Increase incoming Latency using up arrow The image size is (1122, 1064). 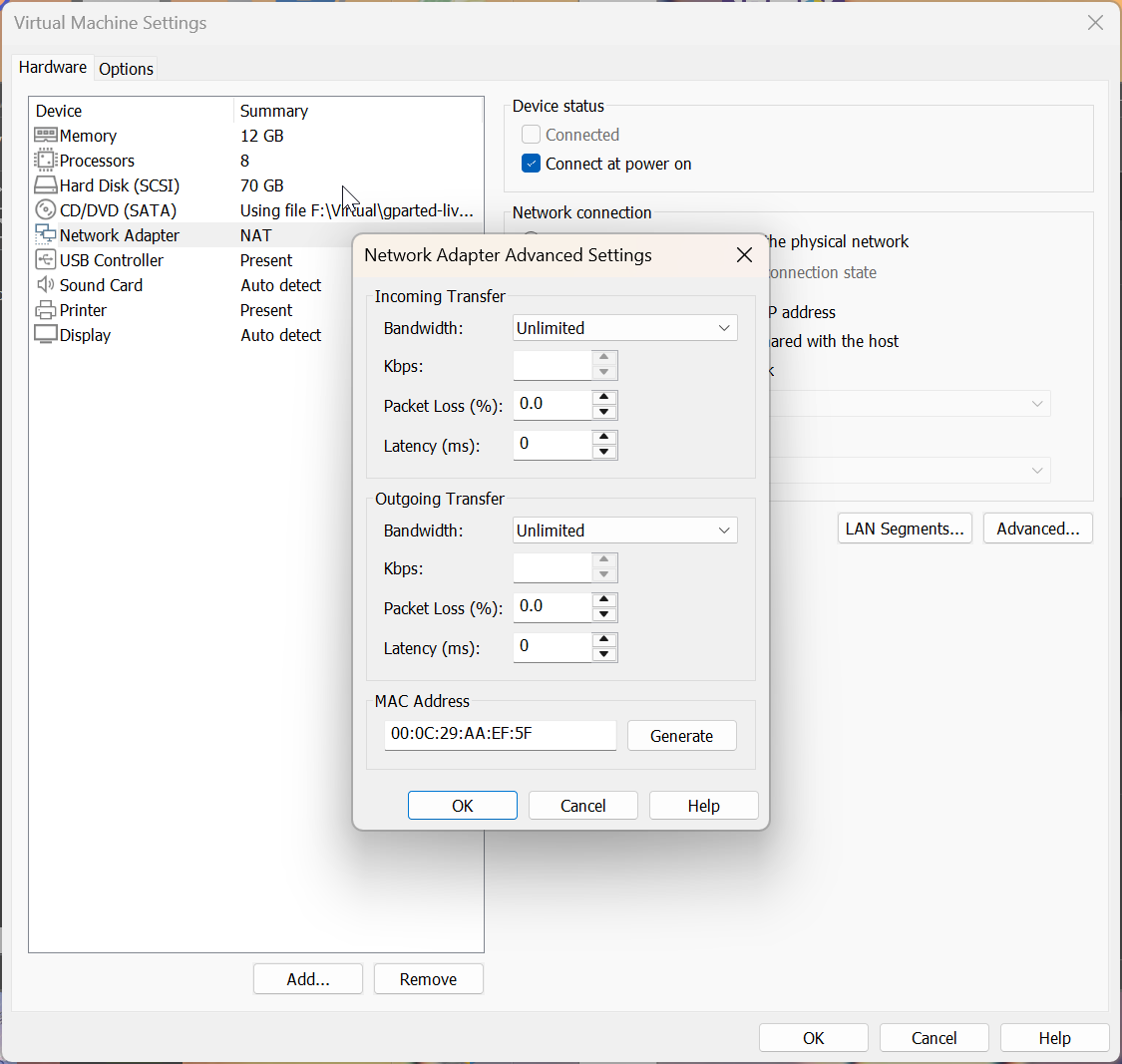(603, 438)
